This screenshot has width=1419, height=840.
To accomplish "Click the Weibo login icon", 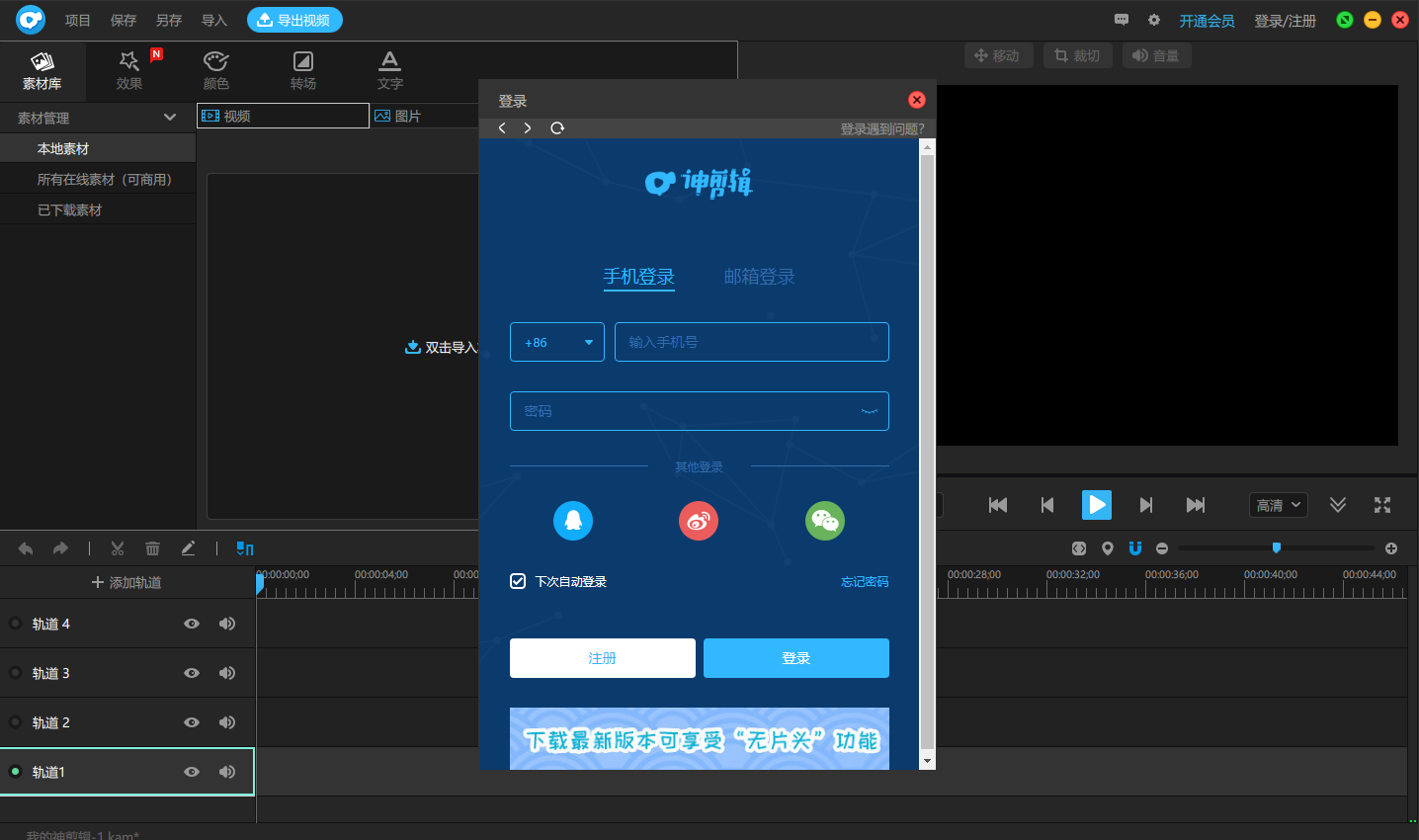I will click(x=699, y=521).
